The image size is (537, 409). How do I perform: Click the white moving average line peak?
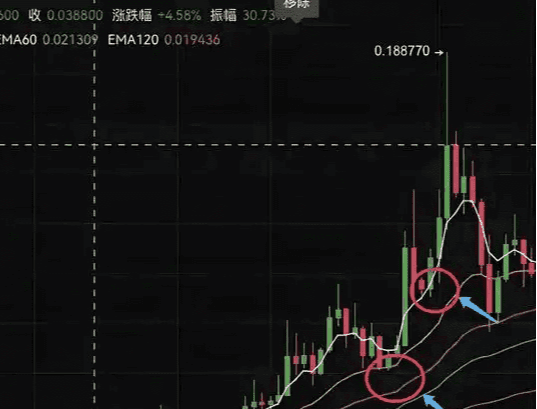pyautogui.click(x=468, y=200)
